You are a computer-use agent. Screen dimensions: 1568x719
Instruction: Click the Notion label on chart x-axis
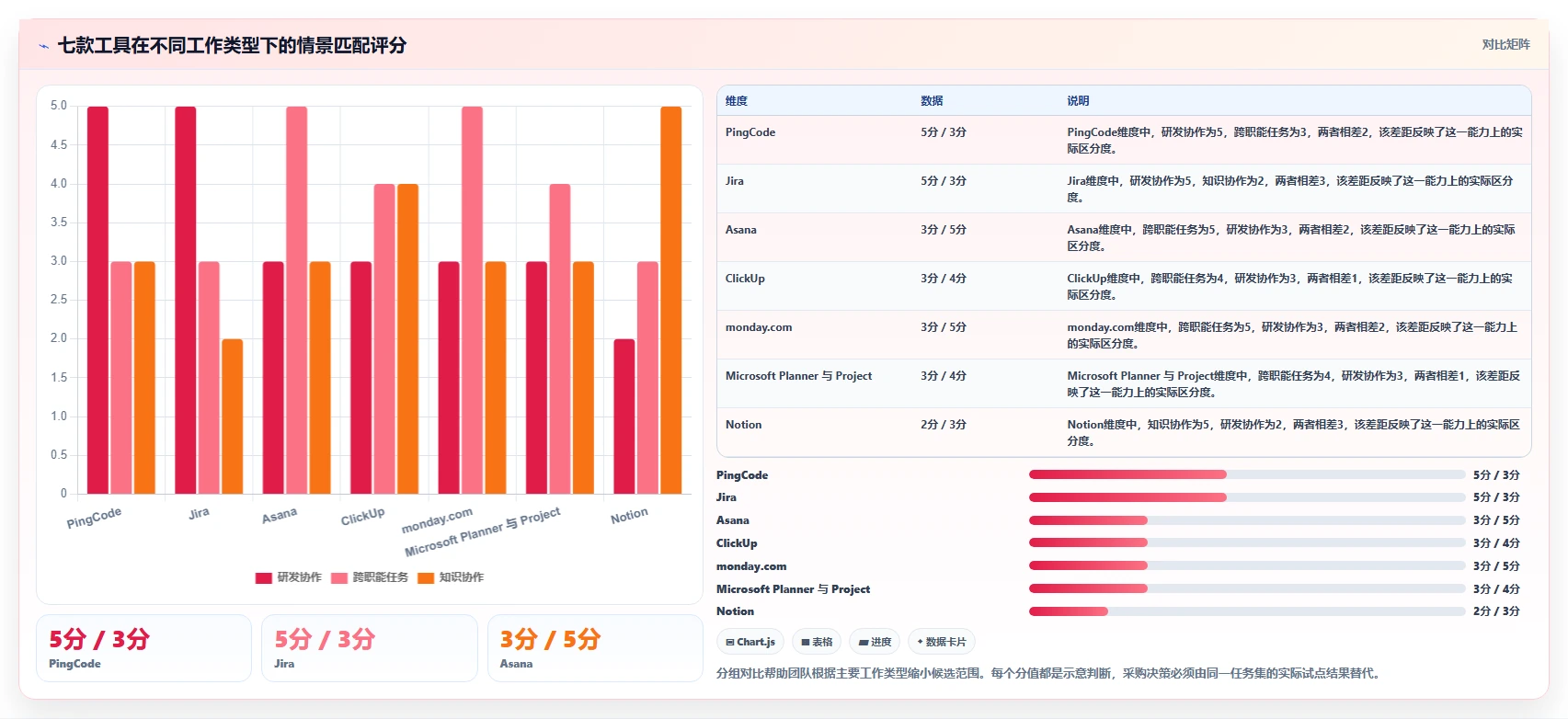pyautogui.click(x=629, y=516)
